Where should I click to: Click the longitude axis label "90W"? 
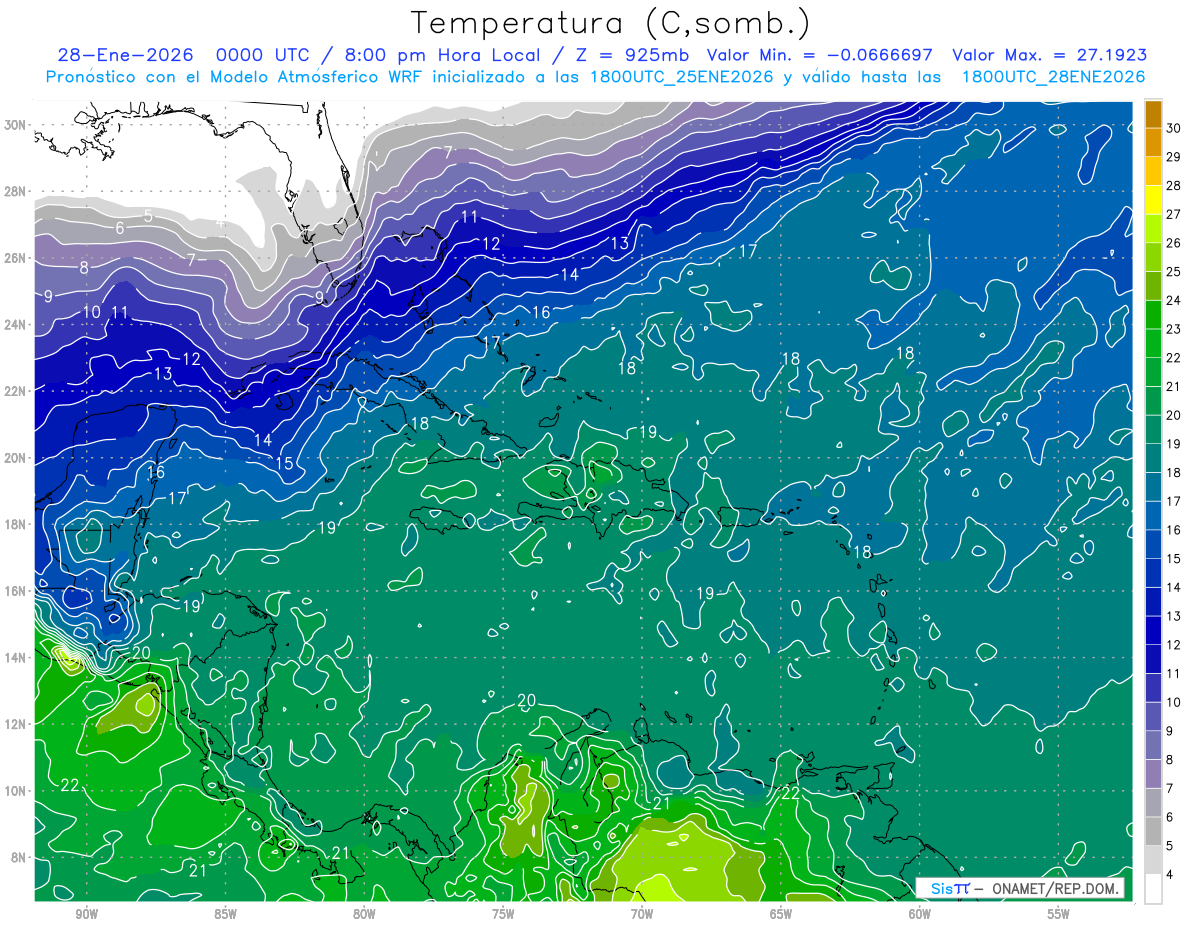click(86, 915)
